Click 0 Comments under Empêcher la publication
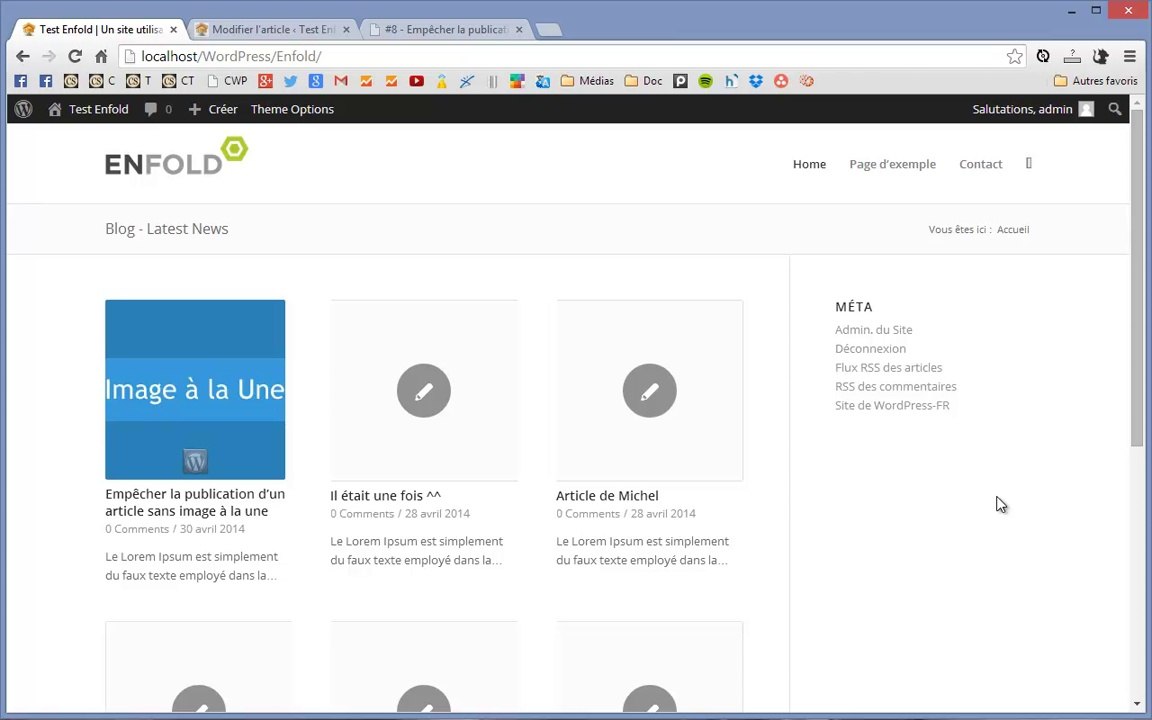 (x=137, y=529)
